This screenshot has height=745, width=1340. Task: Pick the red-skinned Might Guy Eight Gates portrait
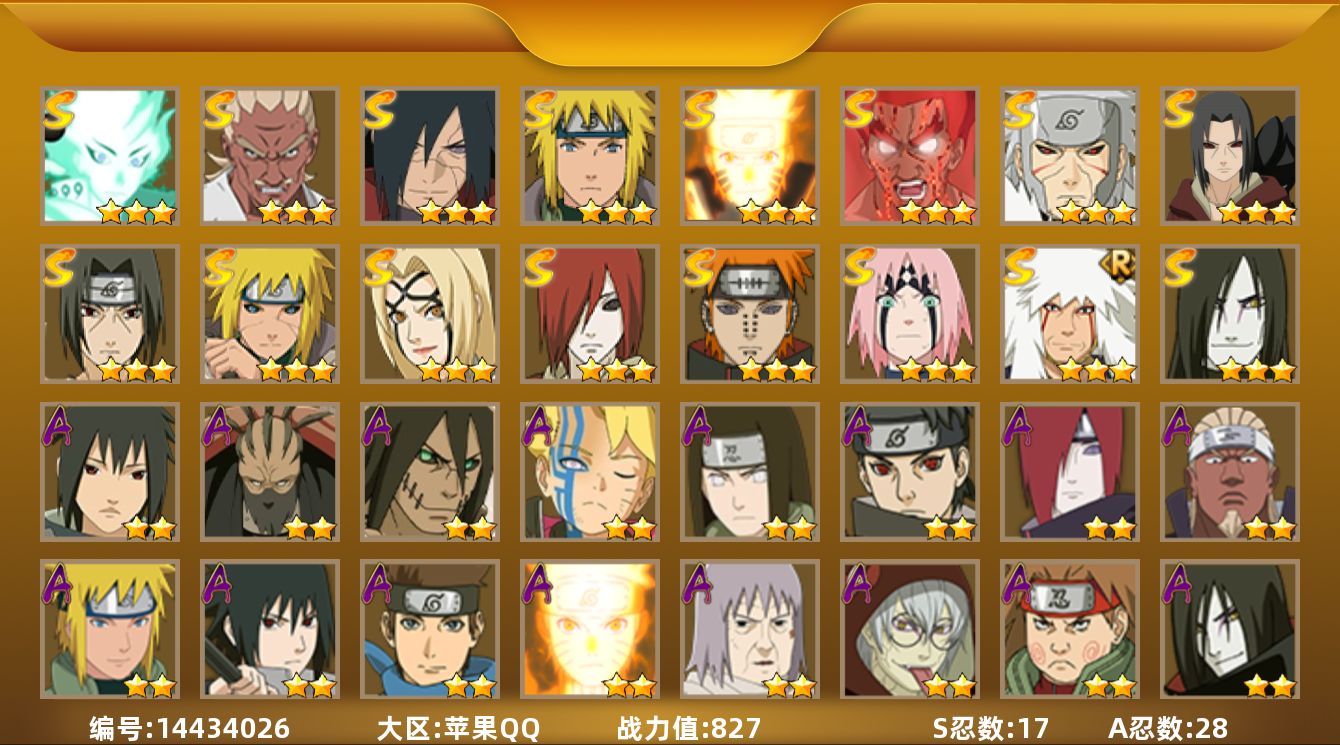(909, 156)
